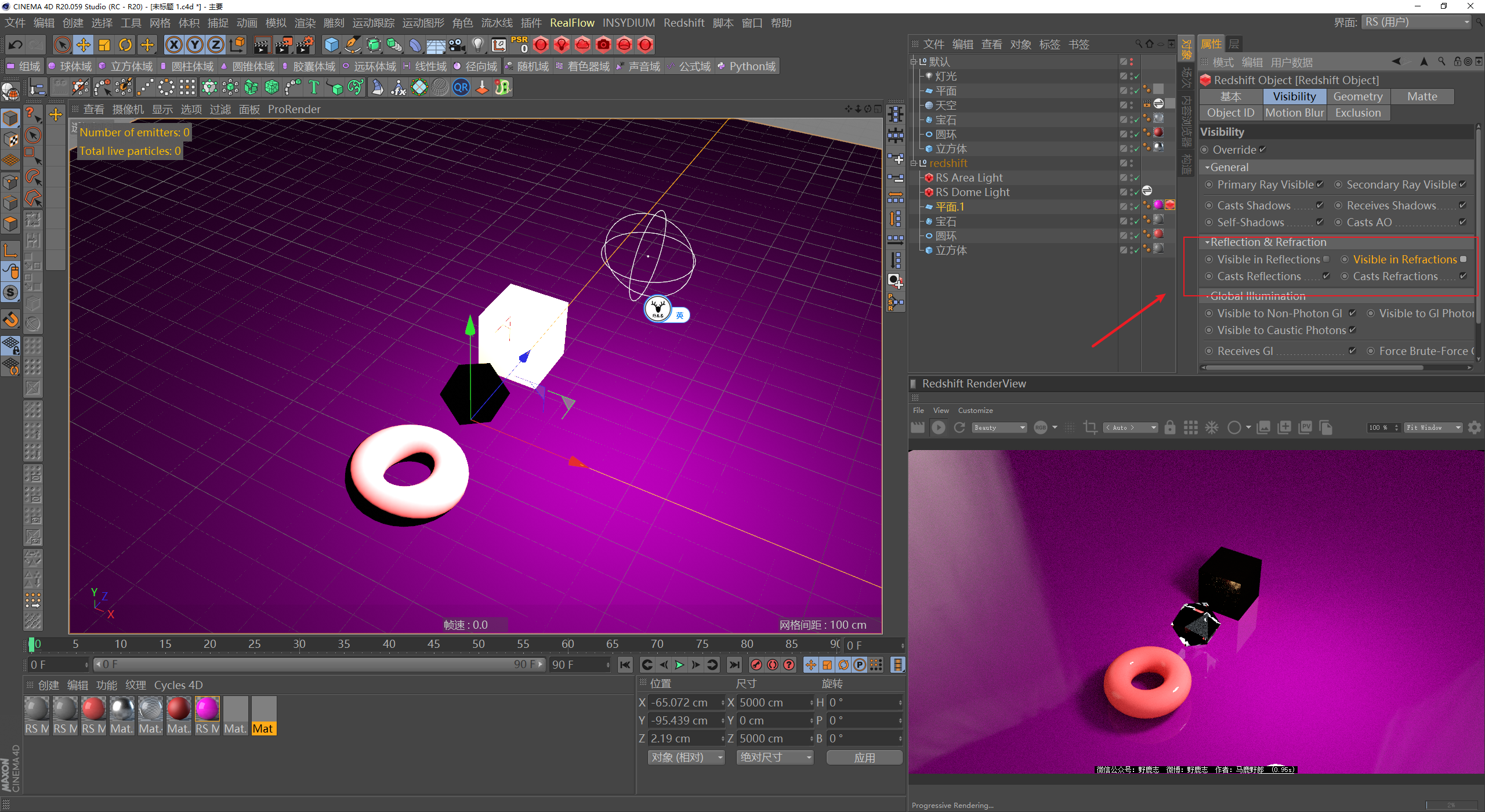1485x812 pixels.
Task: Toggle the Override checkbox
Action: click(1263, 150)
